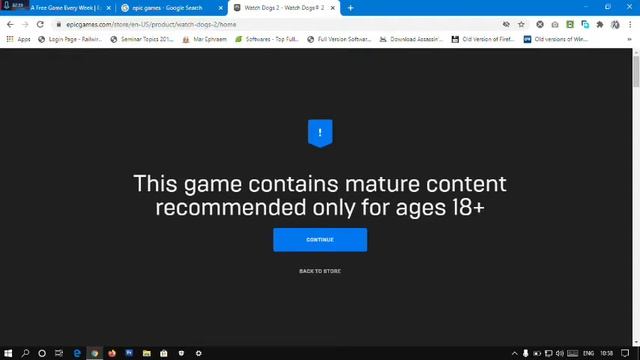Open the Chrome profile avatar

click(x=615, y=24)
